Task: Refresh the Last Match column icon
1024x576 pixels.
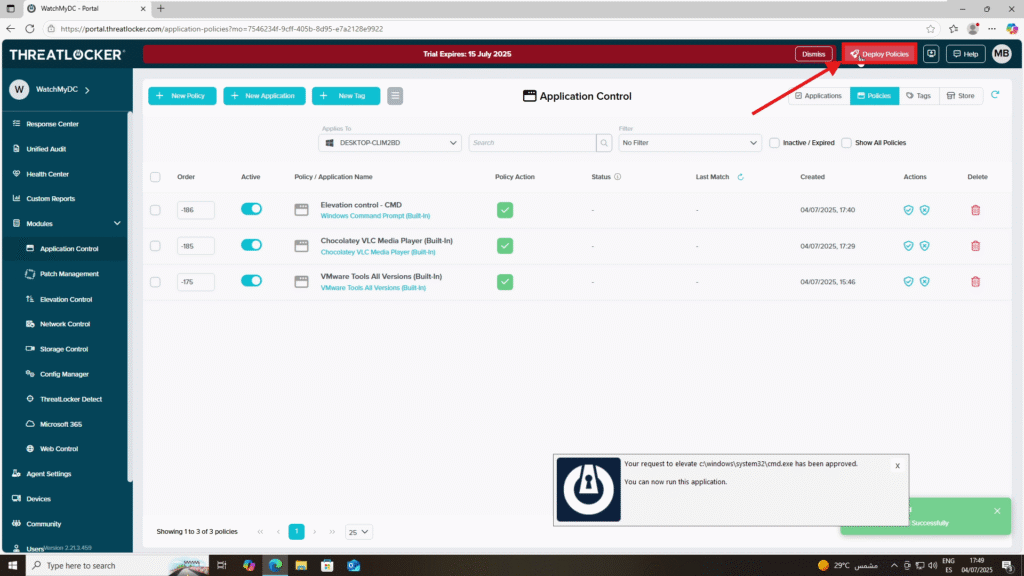Action: pos(741,177)
